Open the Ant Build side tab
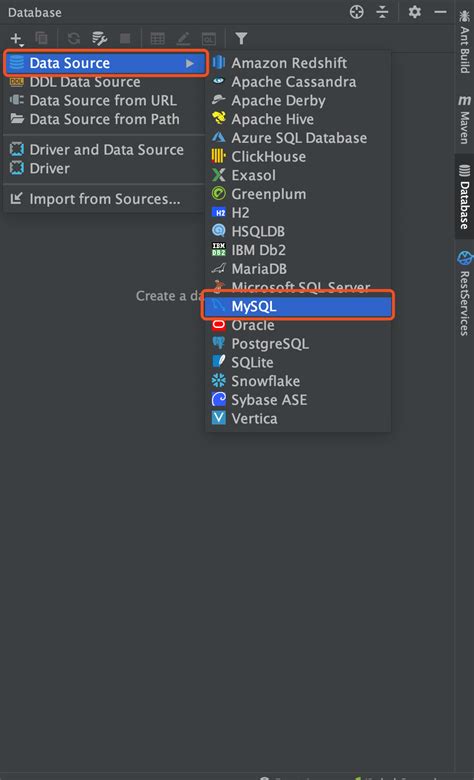 click(464, 42)
